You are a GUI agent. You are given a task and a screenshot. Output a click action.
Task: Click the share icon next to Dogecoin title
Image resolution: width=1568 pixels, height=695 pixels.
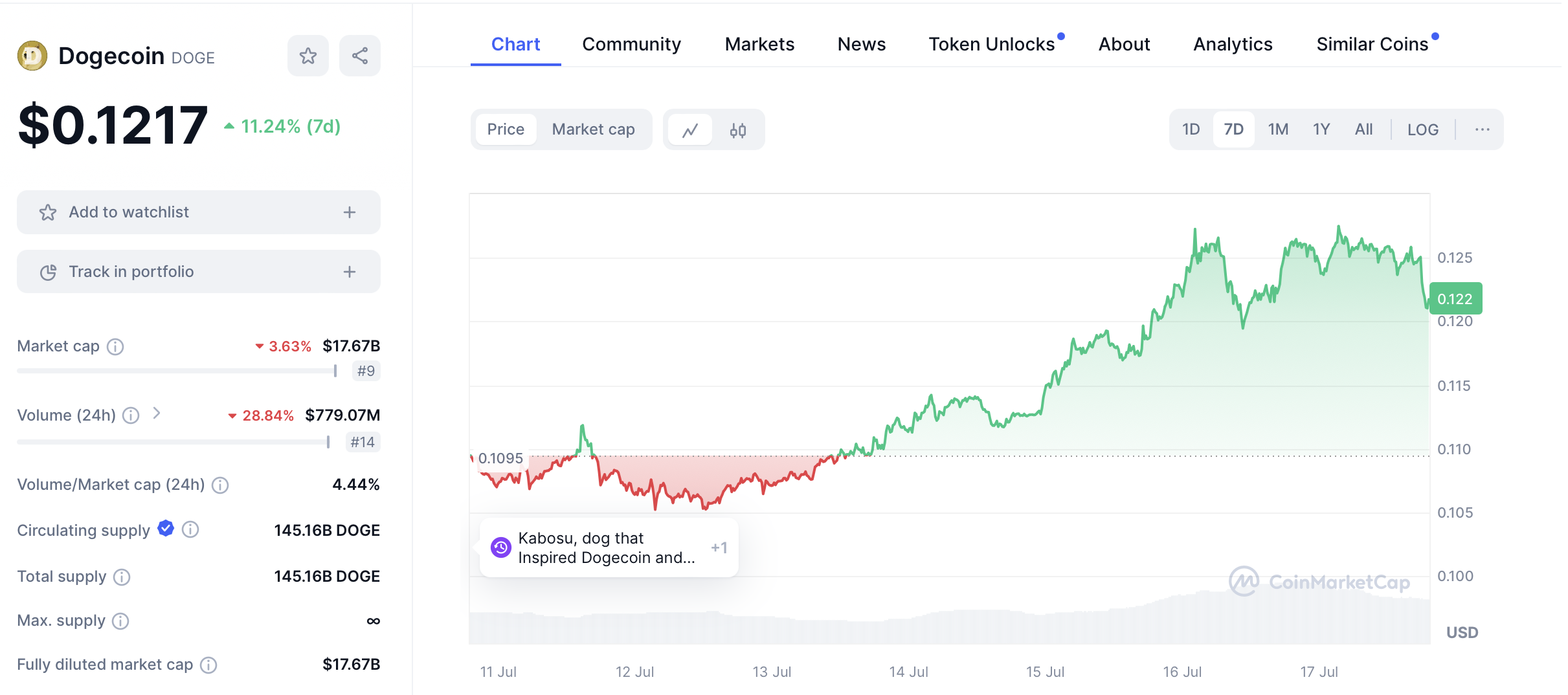click(360, 56)
